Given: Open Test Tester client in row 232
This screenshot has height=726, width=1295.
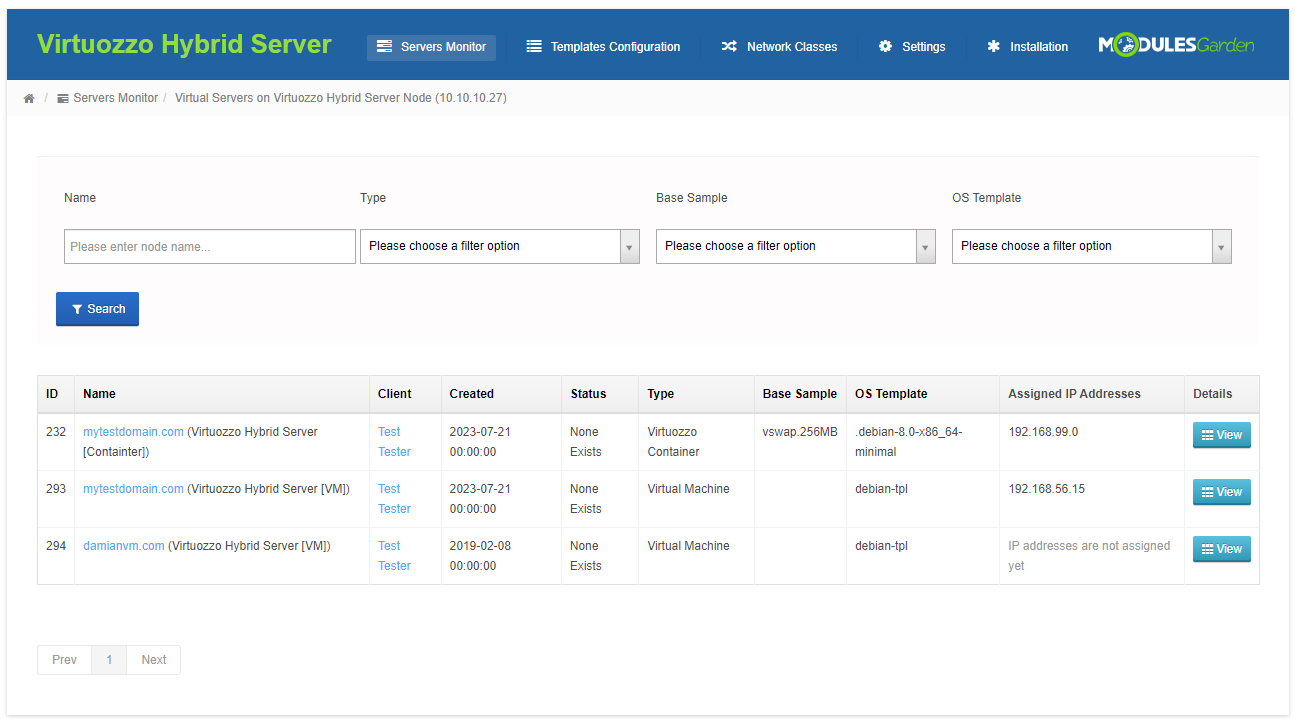Looking at the screenshot, I should point(394,442).
